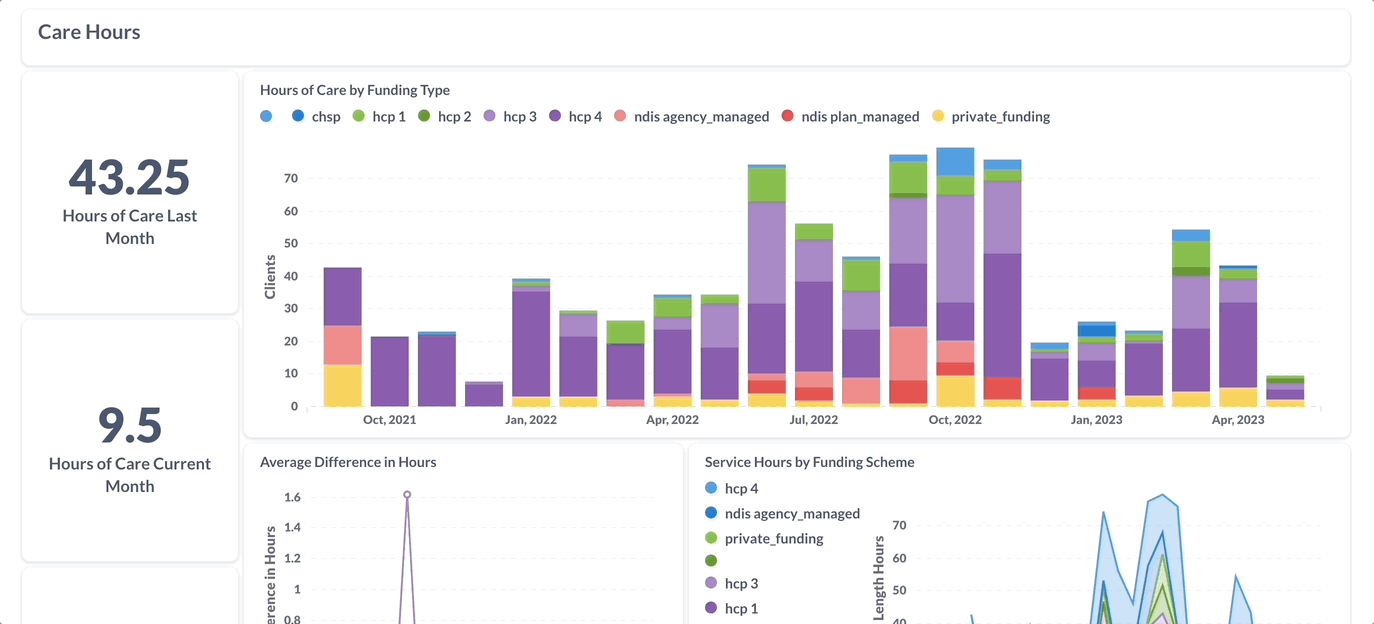
Task: Click the unlabeled light blue legend dot in bar chart
Action: (266, 117)
